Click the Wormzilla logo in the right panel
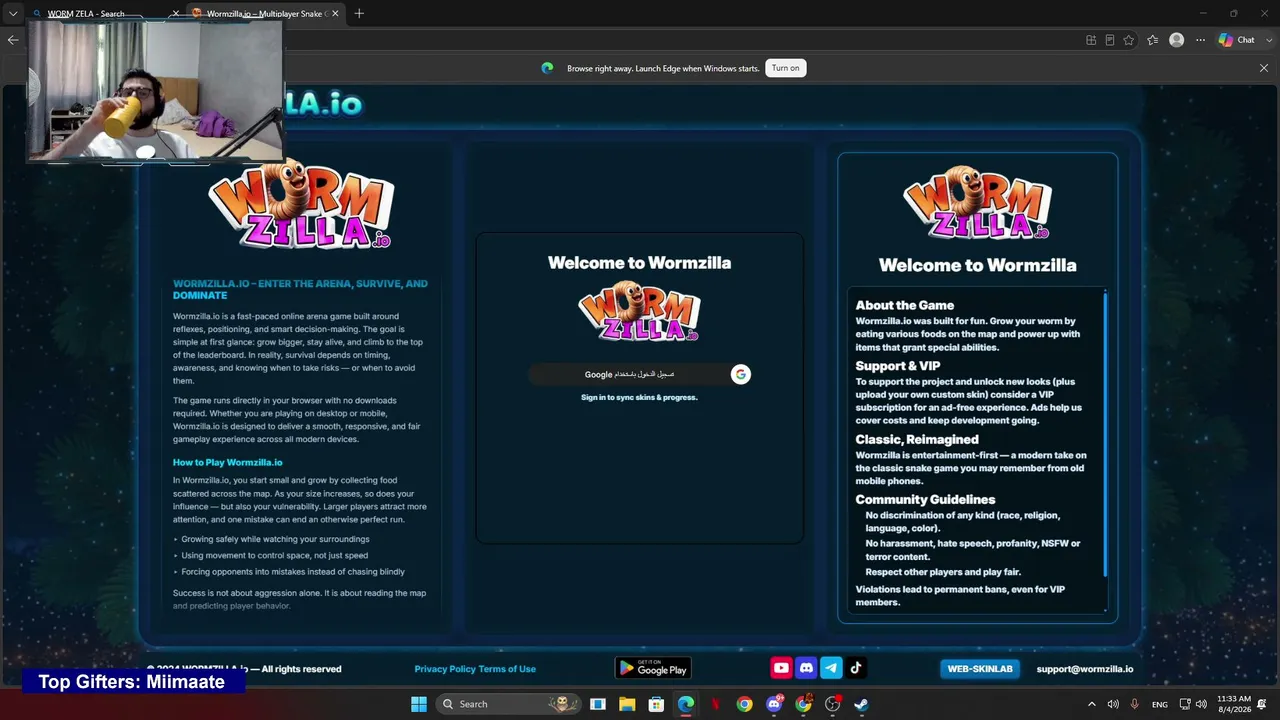This screenshot has height=720, width=1280. point(977,203)
